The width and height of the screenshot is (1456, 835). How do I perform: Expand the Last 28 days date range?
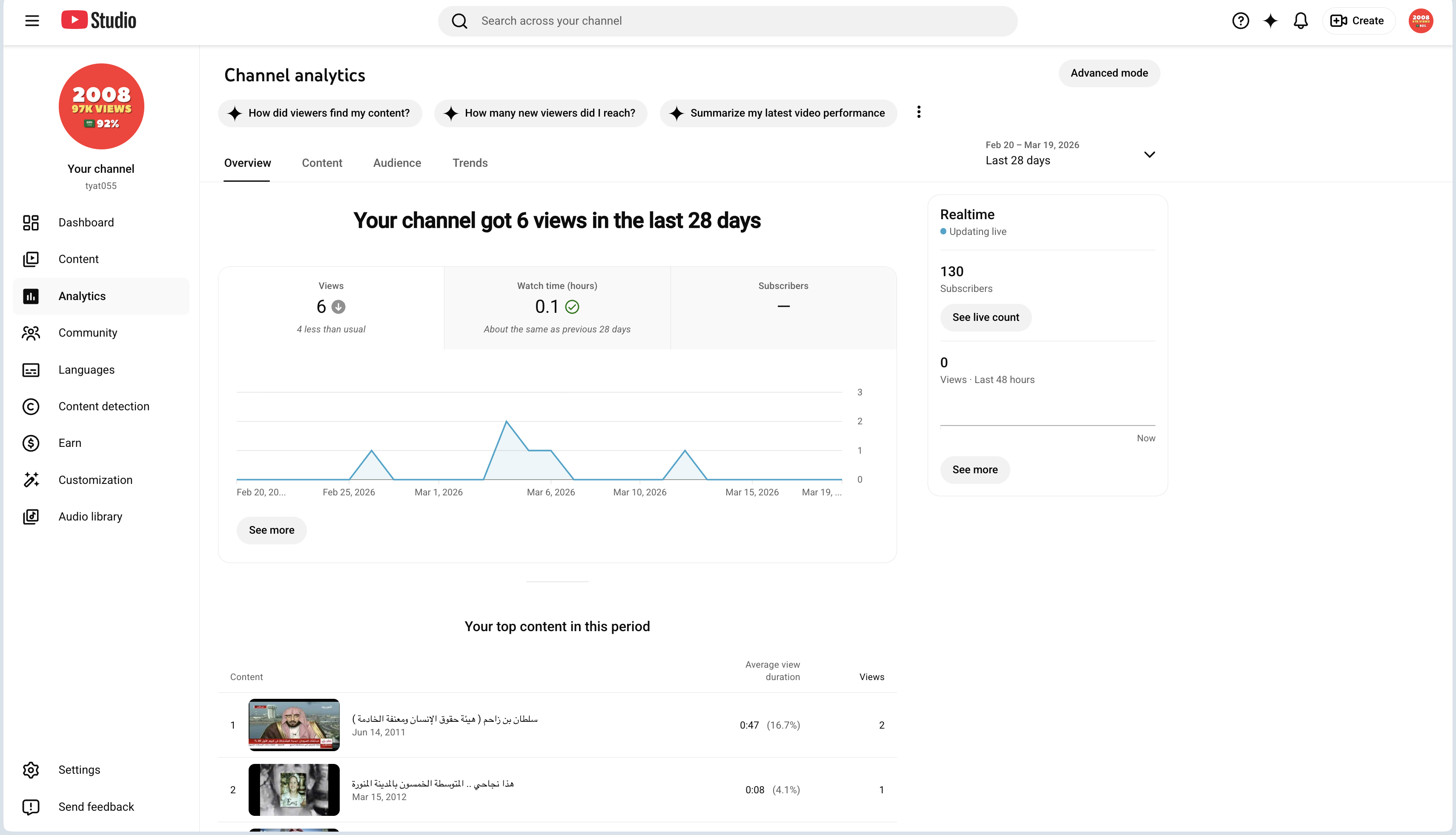coord(1070,154)
